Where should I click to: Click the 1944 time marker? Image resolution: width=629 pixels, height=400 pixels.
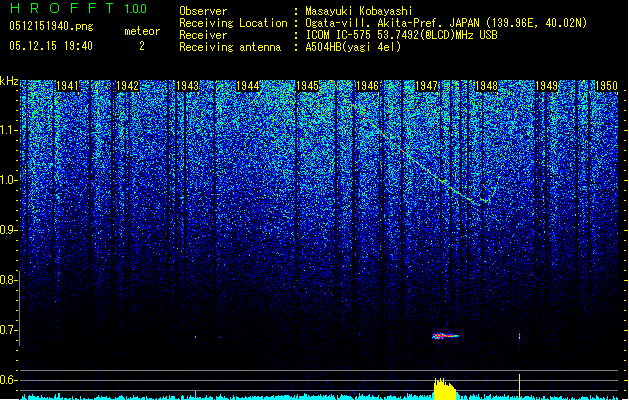pyautogui.click(x=248, y=86)
